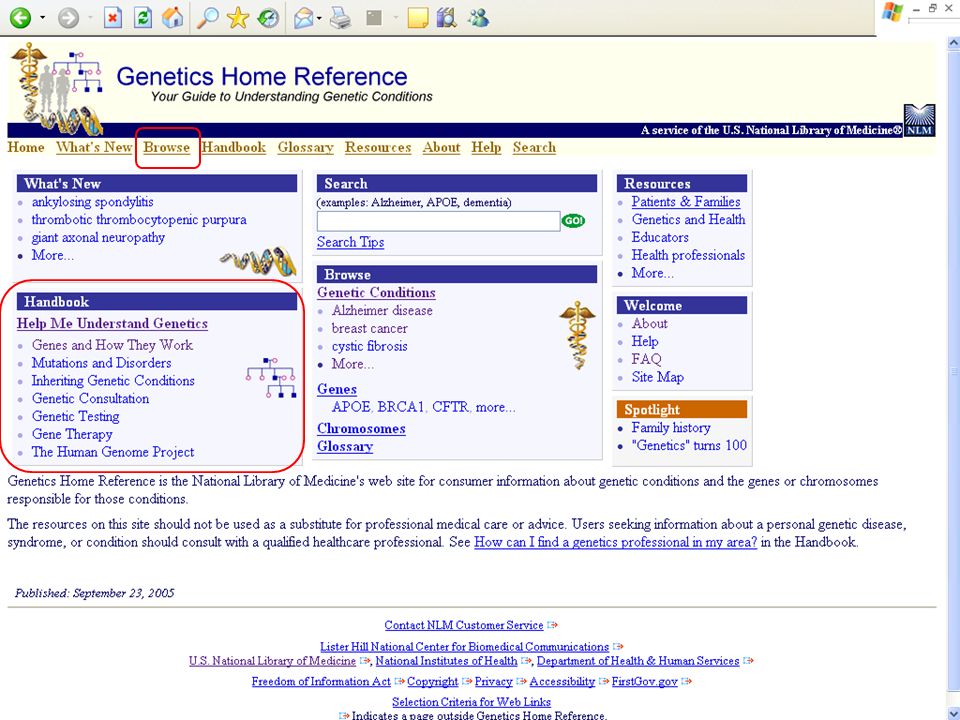Click the Research books toolbar icon
This screenshot has height=720, width=960.
pyautogui.click(x=447, y=18)
